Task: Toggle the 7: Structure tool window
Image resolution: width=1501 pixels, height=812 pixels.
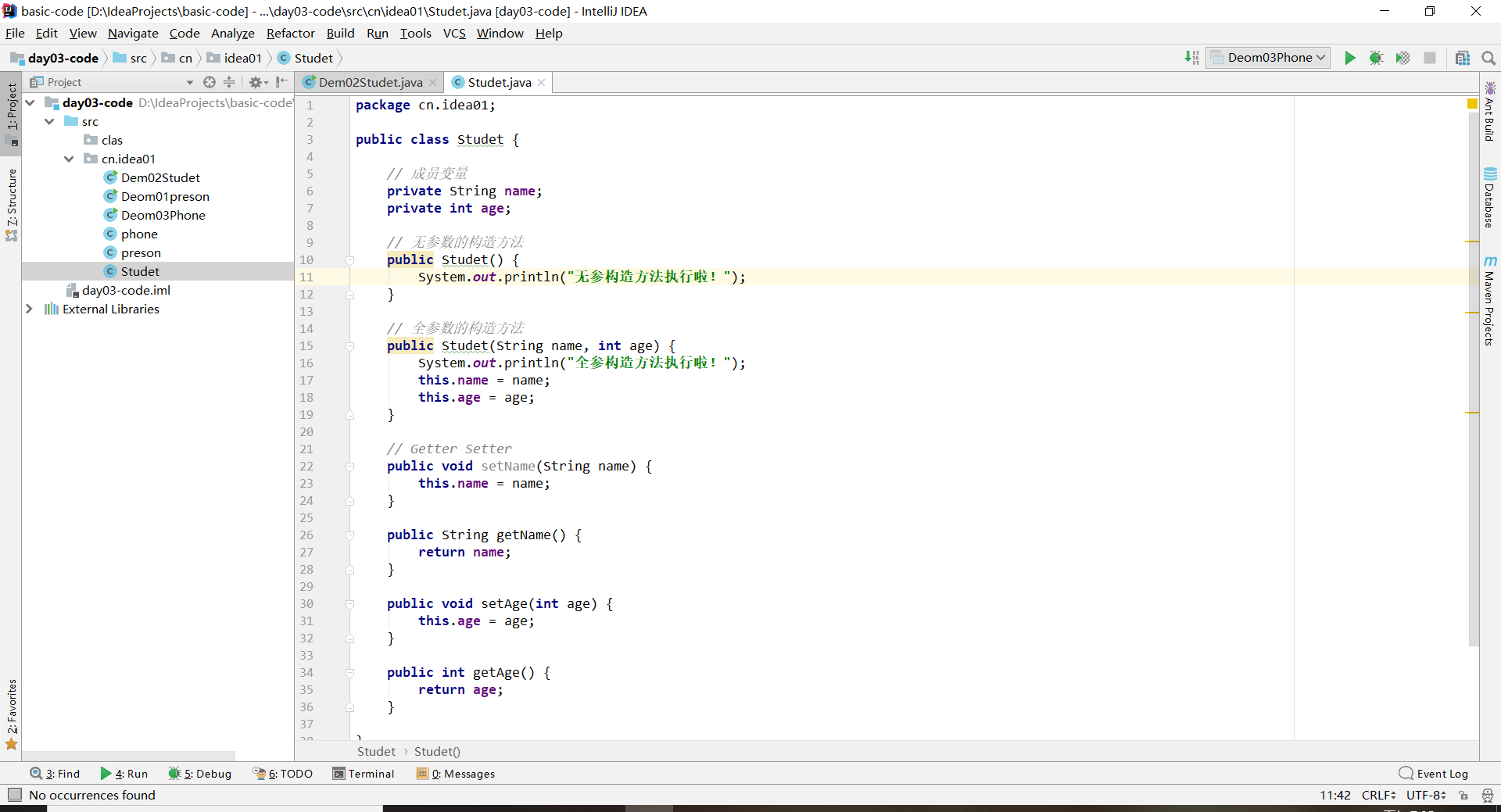Action: 12,204
